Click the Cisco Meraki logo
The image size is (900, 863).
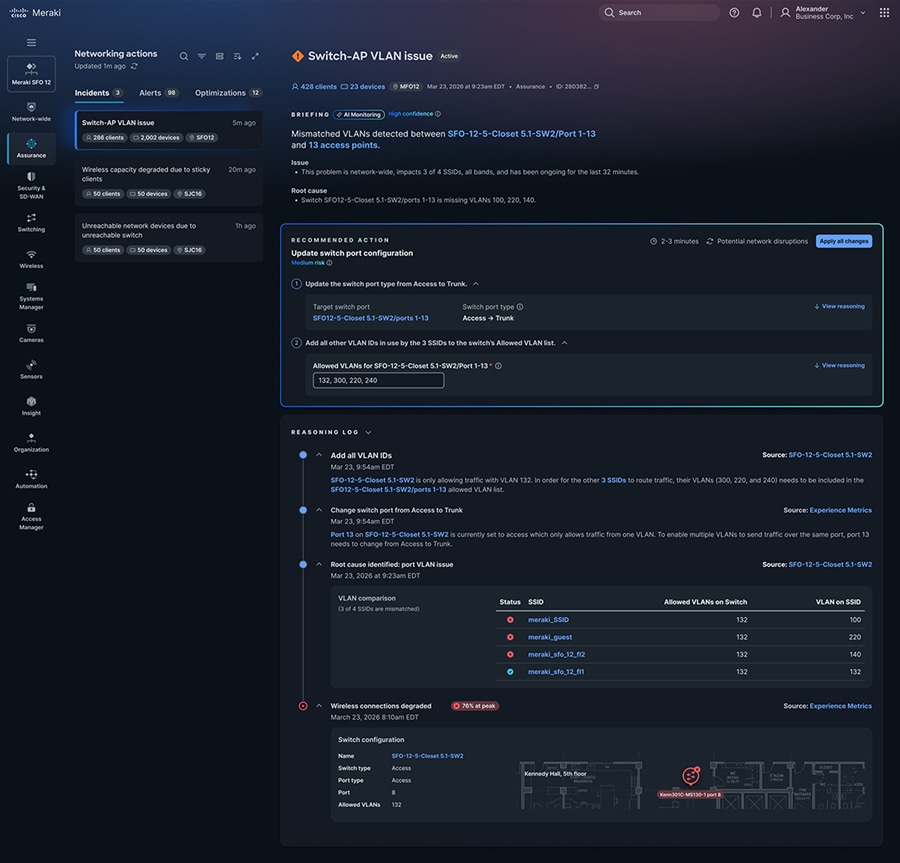click(35, 13)
